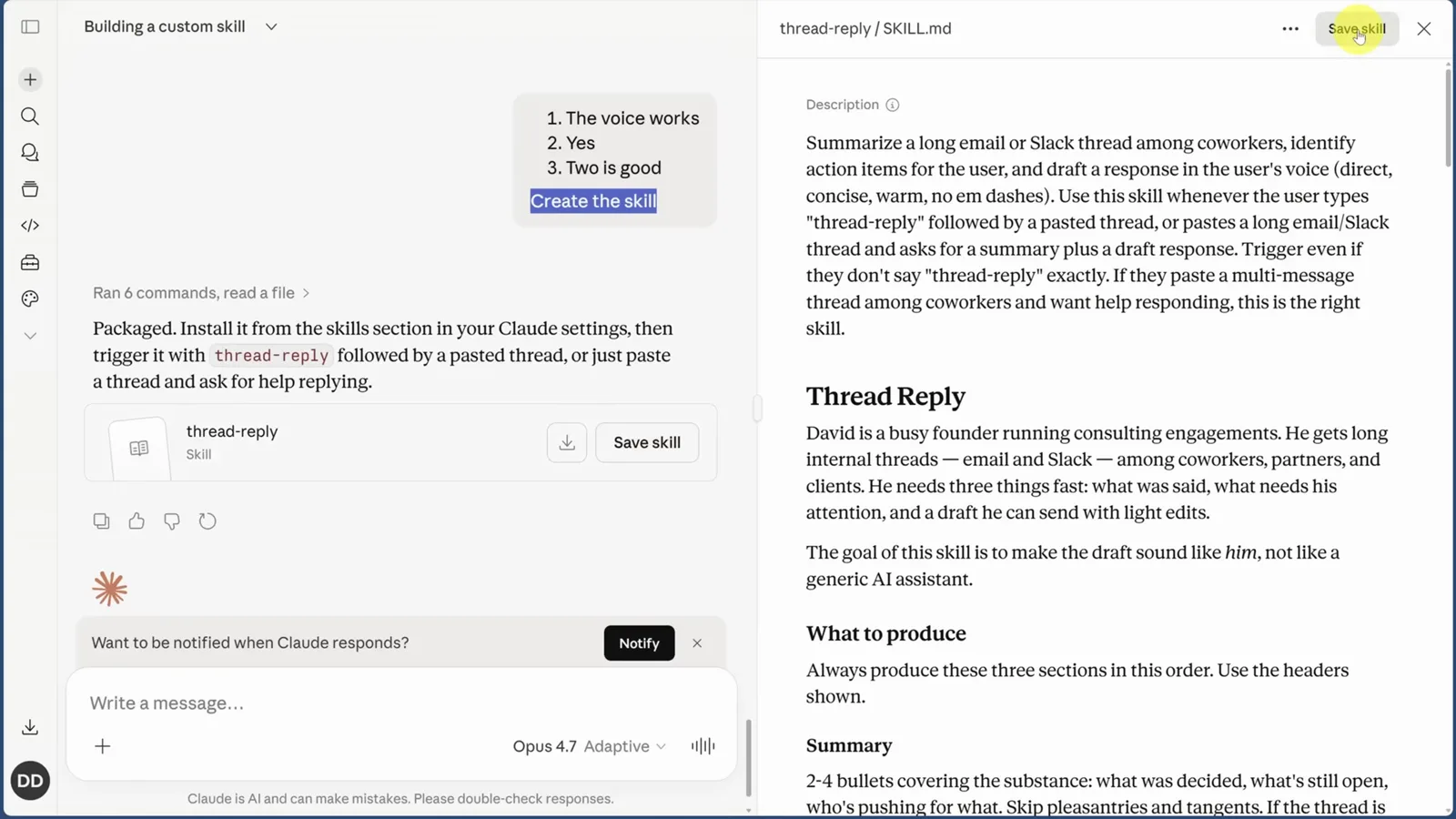Open the projects stack icon
This screenshot has width=1456, height=819.
point(30,189)
